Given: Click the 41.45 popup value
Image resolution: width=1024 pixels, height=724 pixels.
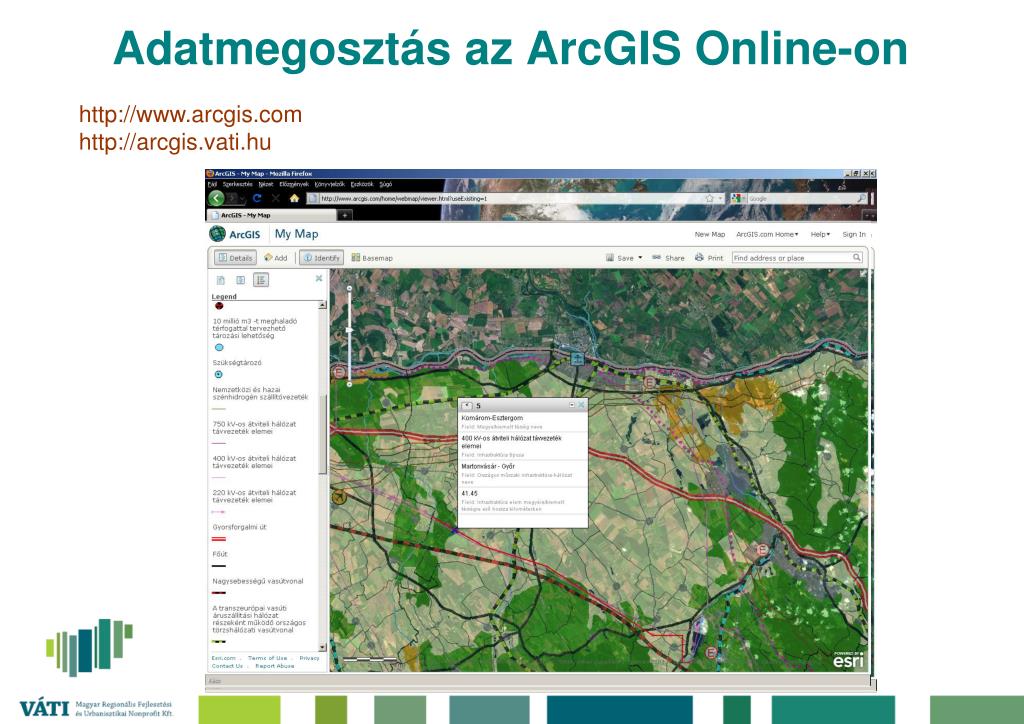Looking at the screenshot, I should 469,494.
